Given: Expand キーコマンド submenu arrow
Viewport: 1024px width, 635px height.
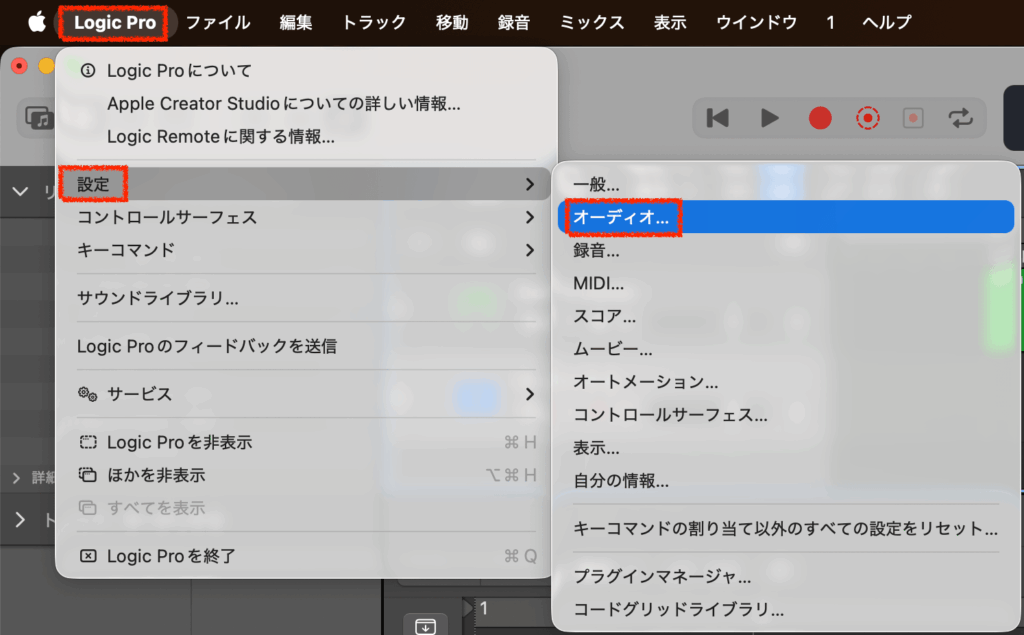Looking at the screenshot, I should coord(530,250).
